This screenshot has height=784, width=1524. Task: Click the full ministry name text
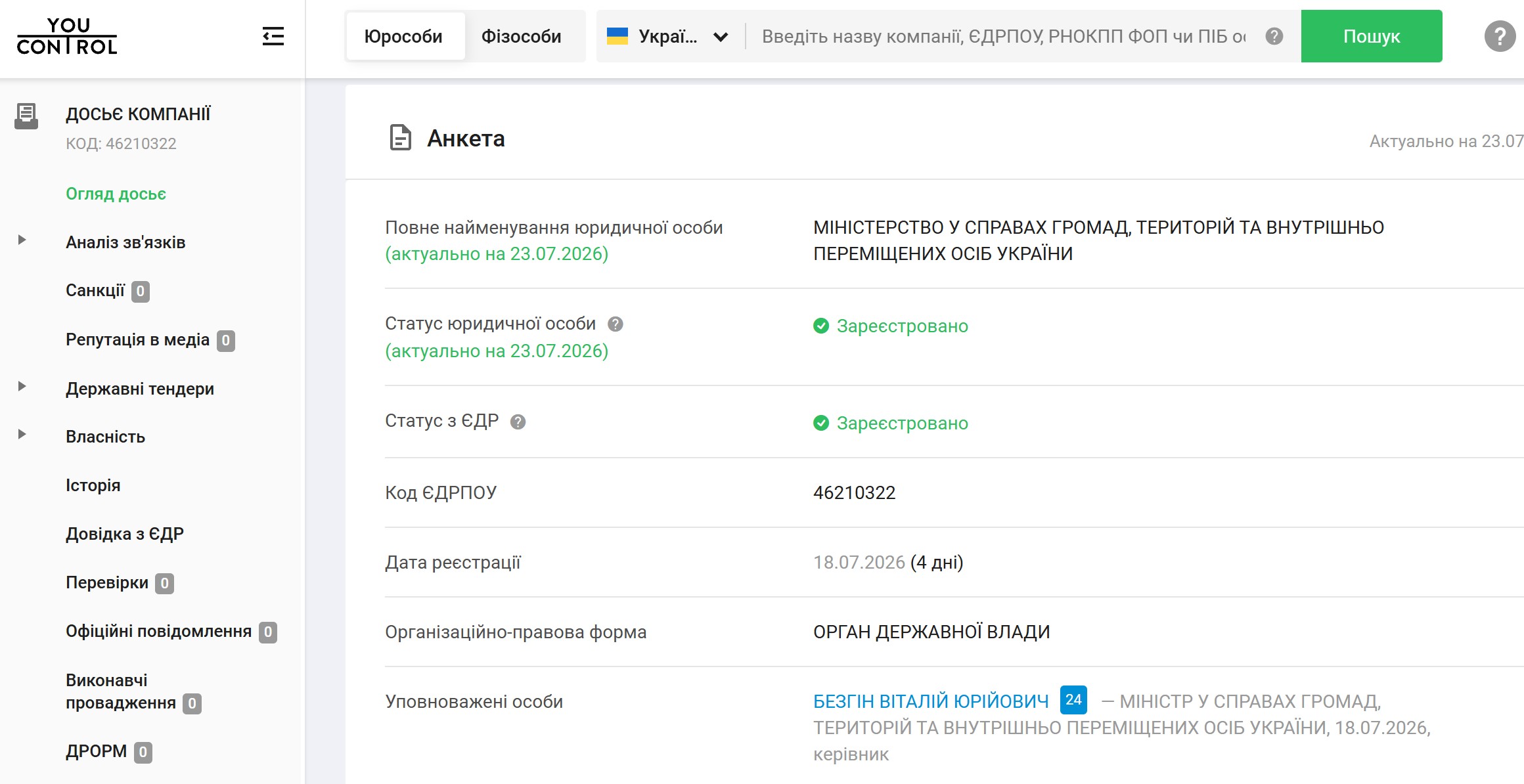click(x=1098, y=240)
